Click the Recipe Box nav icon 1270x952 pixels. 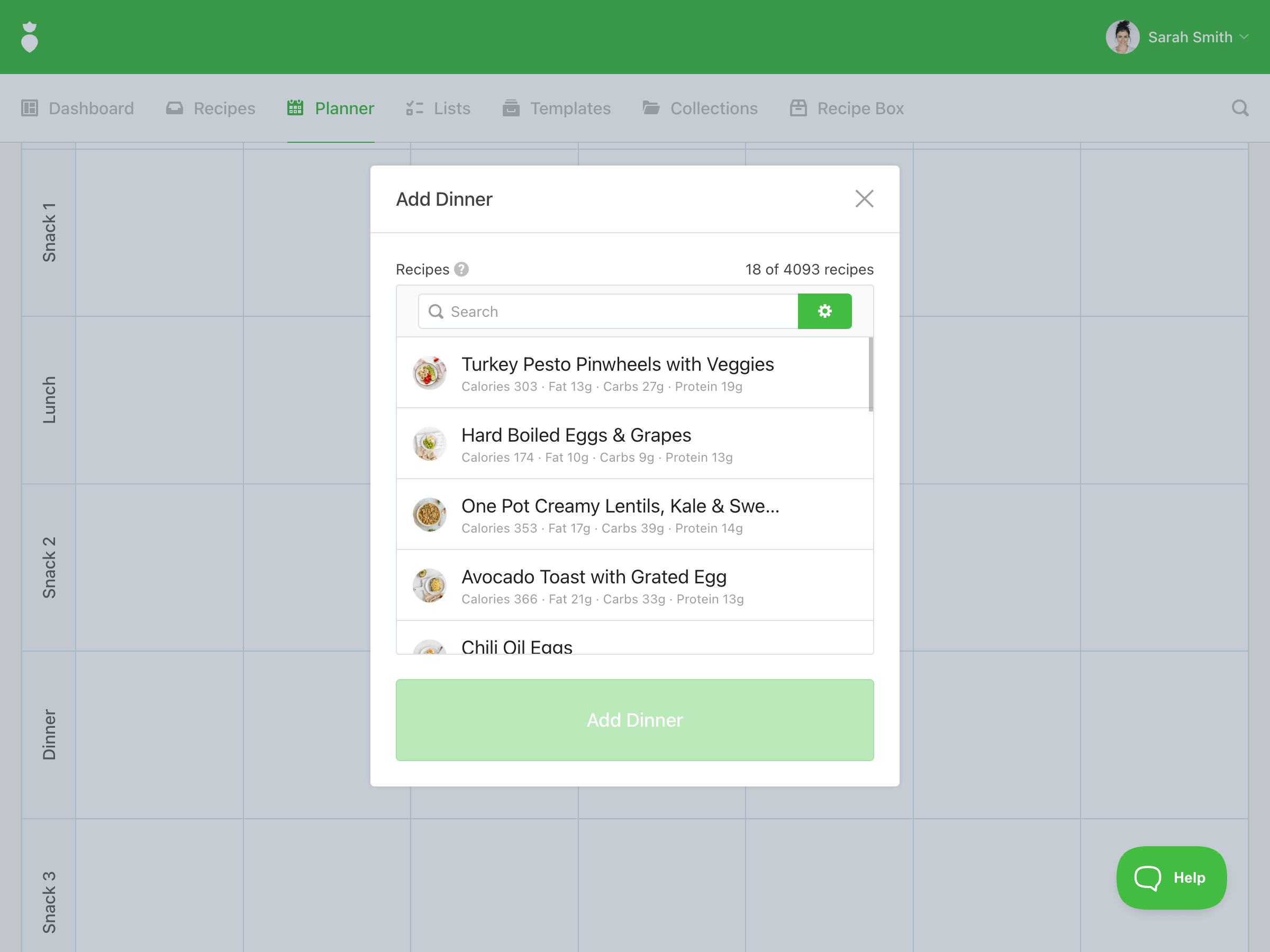point(798,108)
